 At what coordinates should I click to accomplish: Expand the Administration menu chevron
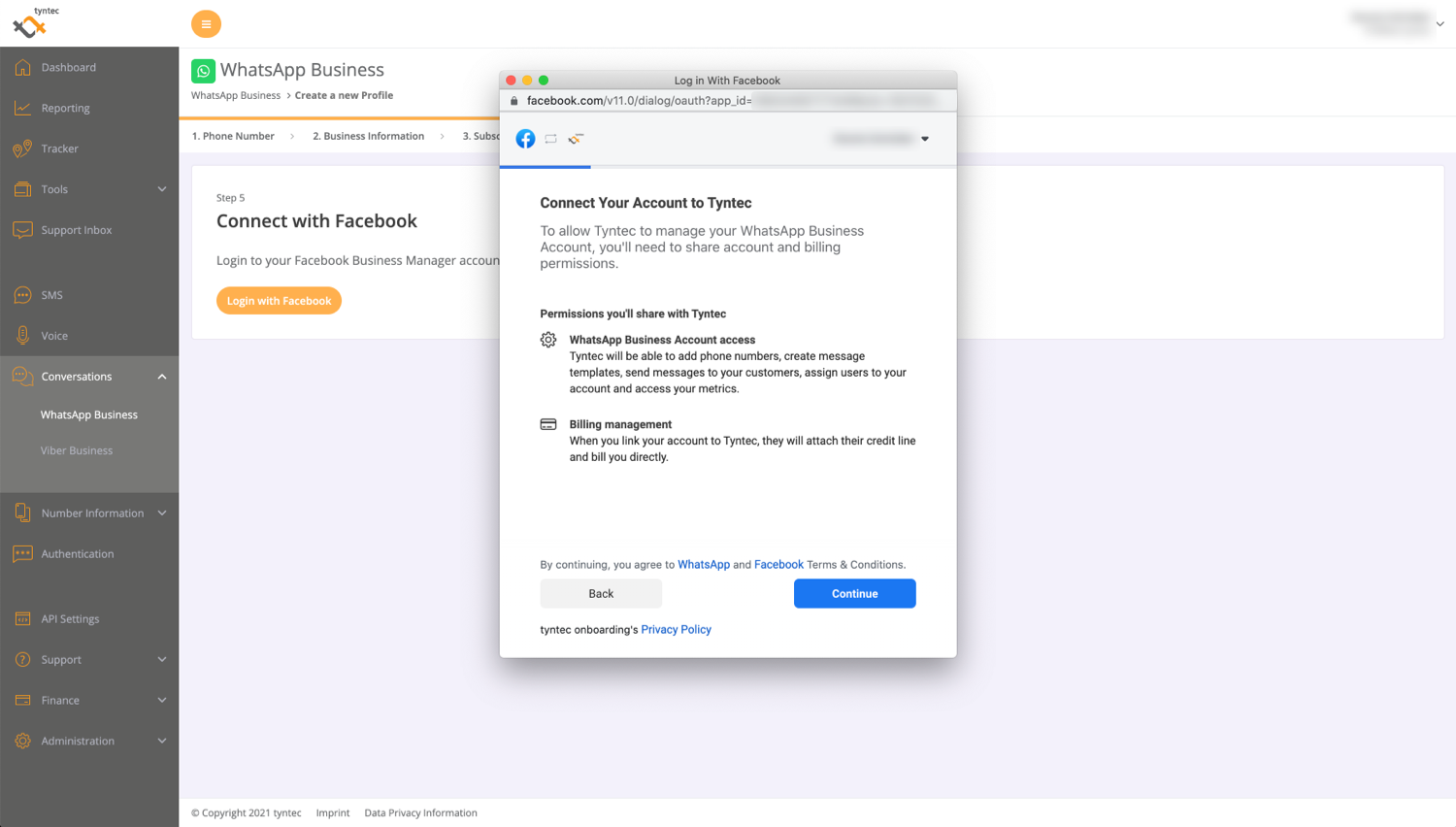(162, 741)
